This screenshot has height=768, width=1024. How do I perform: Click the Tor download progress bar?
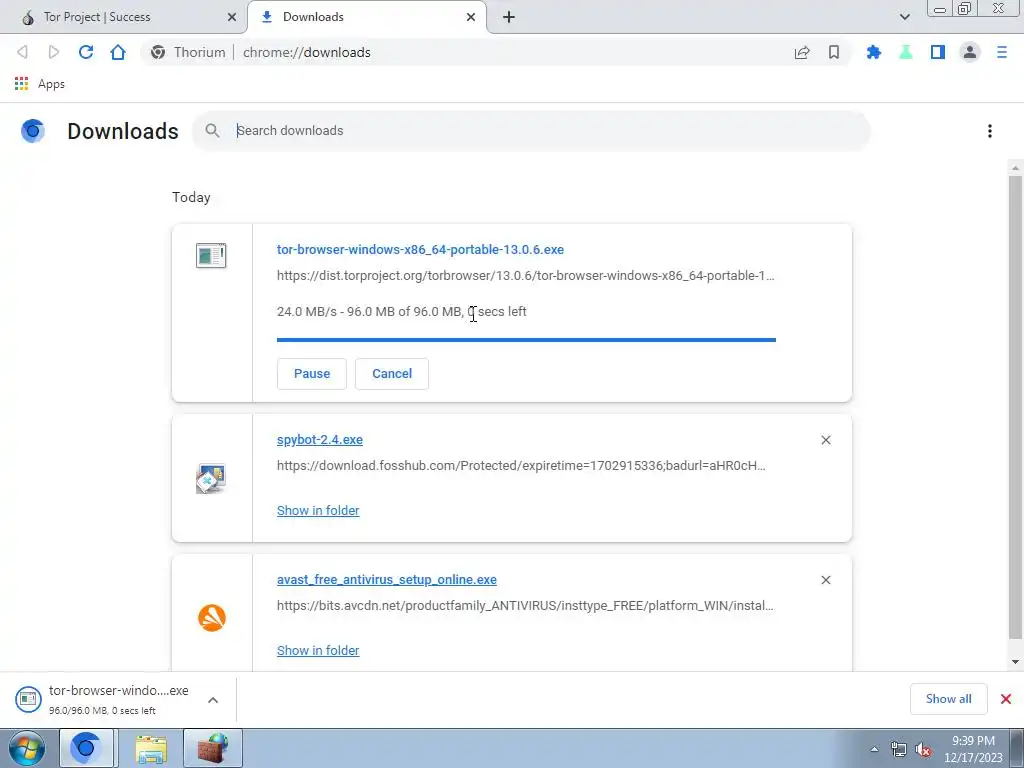coord(526,340)
